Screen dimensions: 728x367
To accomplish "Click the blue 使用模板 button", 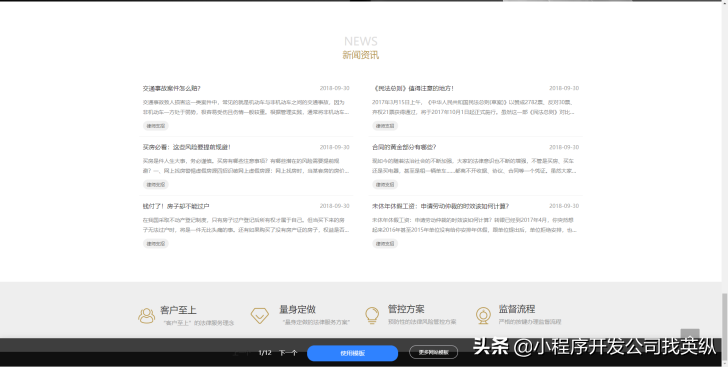I will tap(352, 353).
